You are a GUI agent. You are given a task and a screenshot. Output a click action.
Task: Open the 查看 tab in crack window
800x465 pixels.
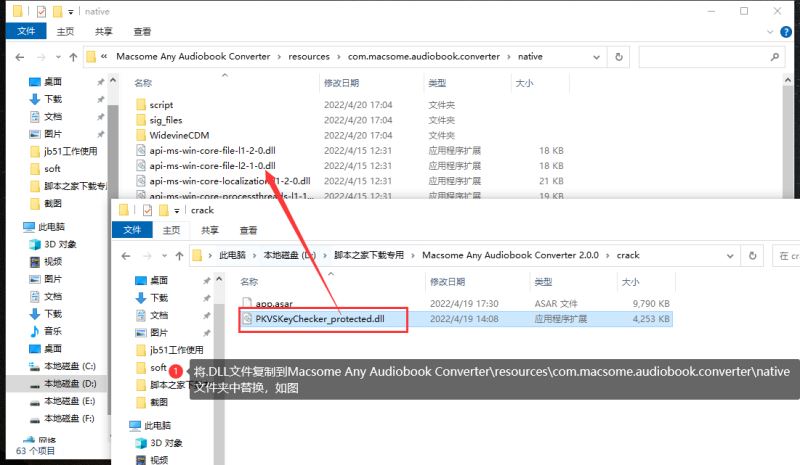248,230
